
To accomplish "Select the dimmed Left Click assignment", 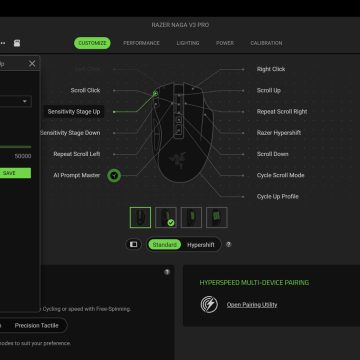I will (87, 69).
